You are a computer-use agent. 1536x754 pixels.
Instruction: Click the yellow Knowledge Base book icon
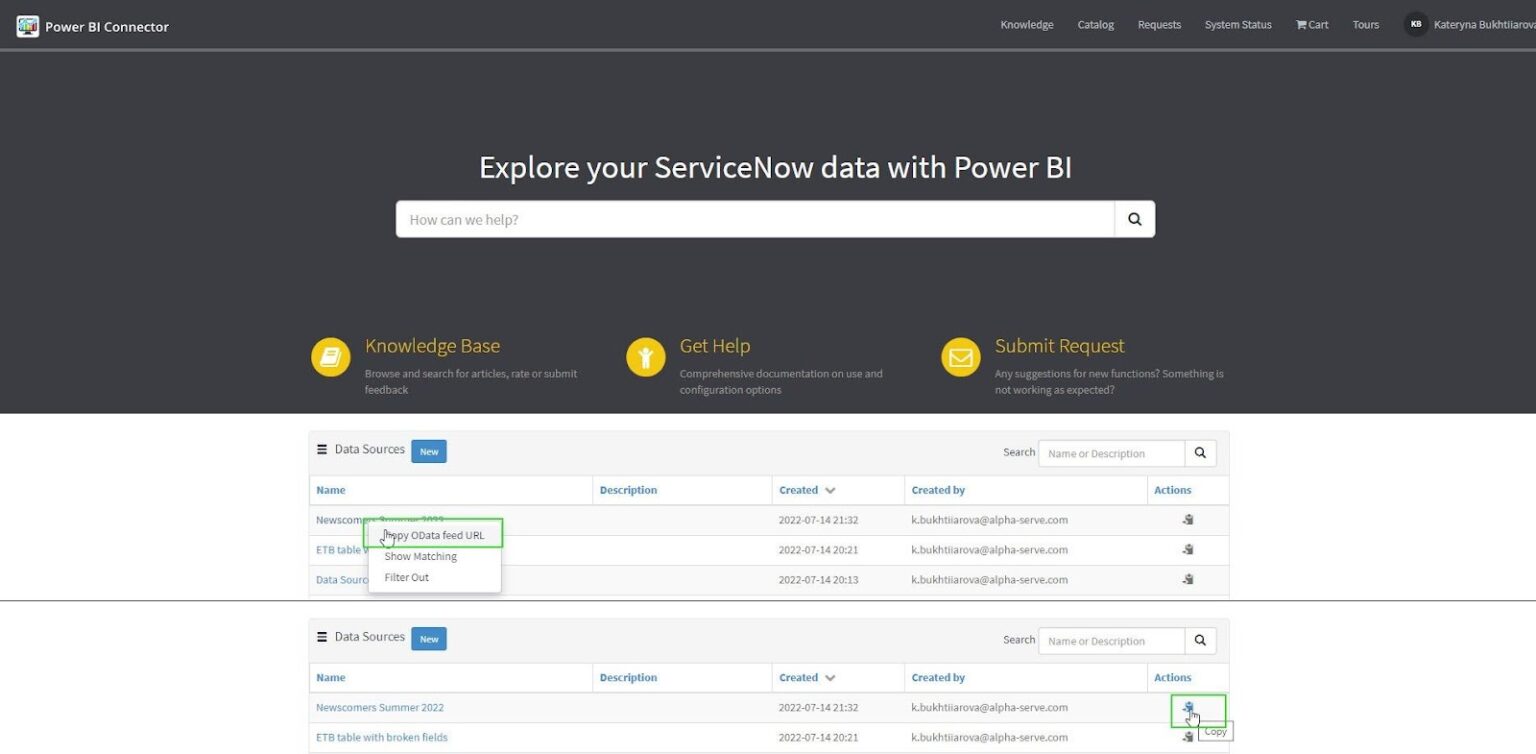point(330,357)
